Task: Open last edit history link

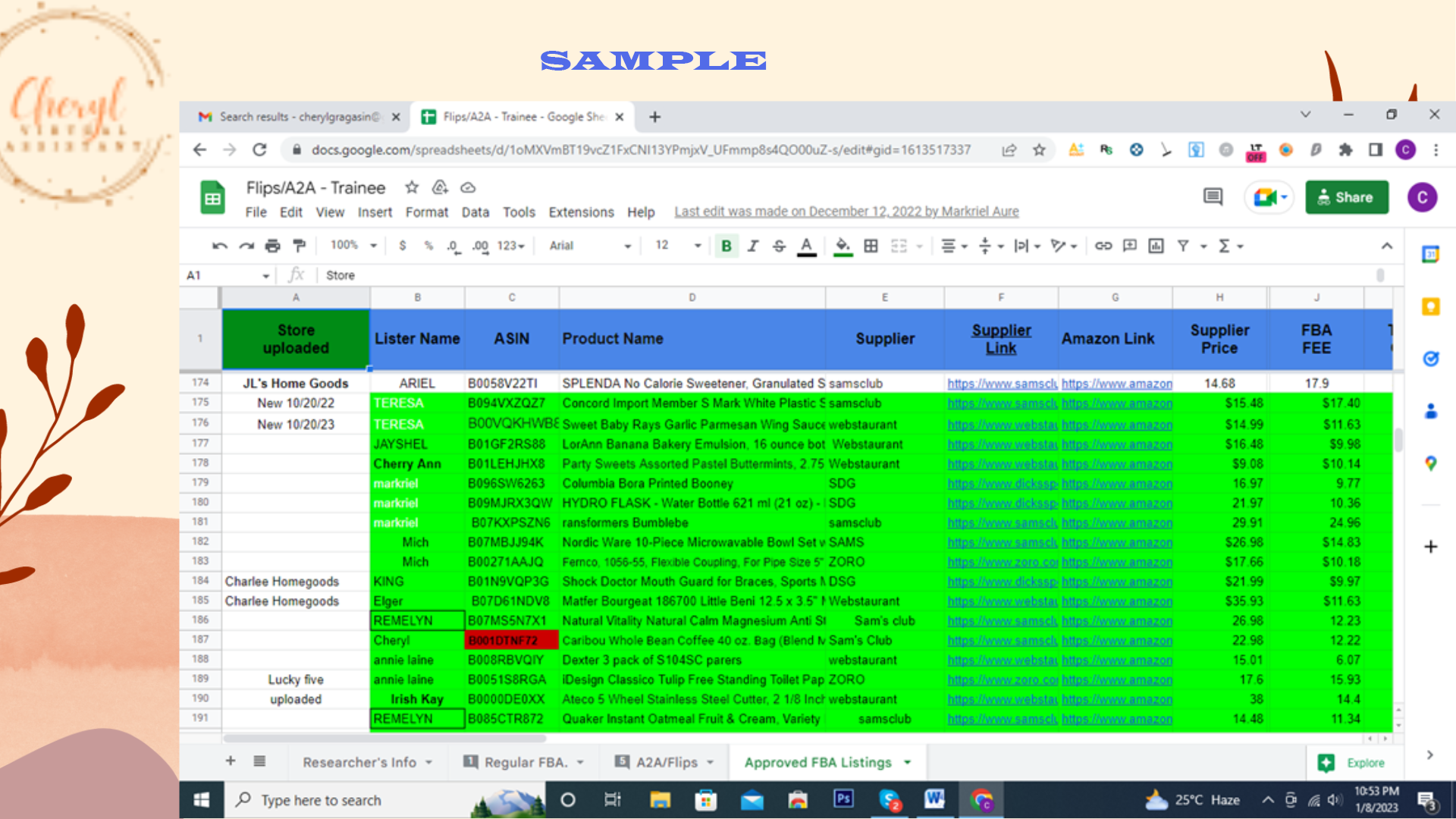Action: pos(846,212)
